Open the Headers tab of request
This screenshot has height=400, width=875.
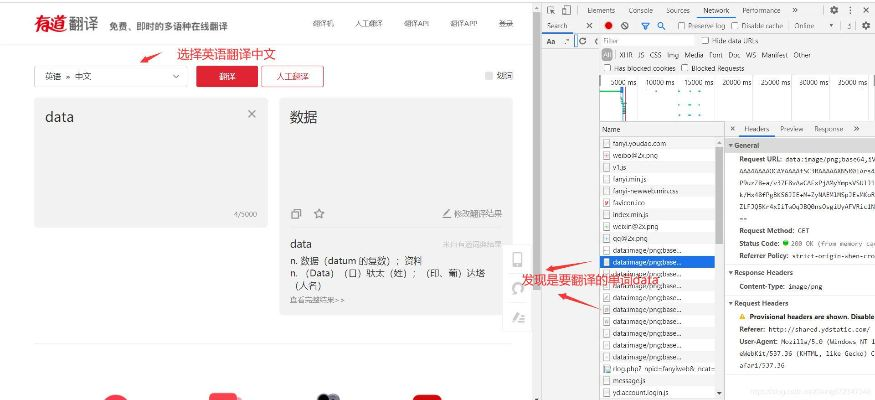[756, 129]
